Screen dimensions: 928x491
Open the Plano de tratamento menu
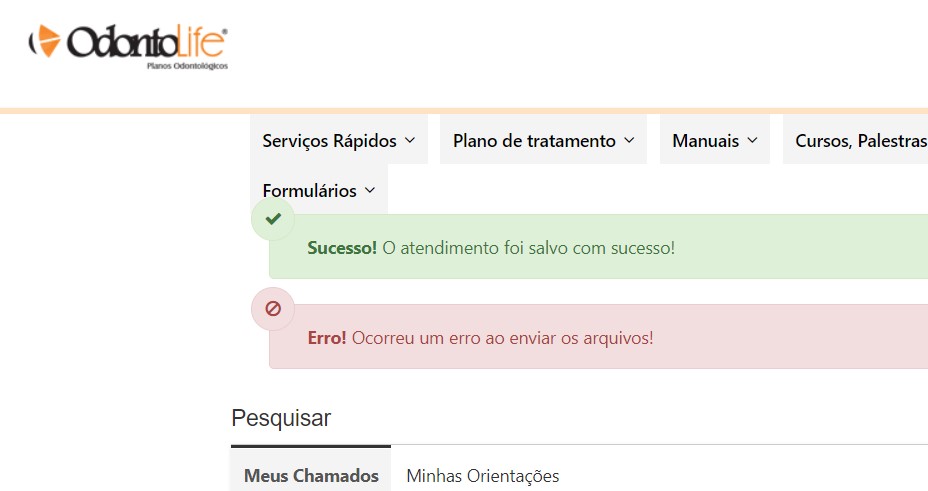coord(534,141)
